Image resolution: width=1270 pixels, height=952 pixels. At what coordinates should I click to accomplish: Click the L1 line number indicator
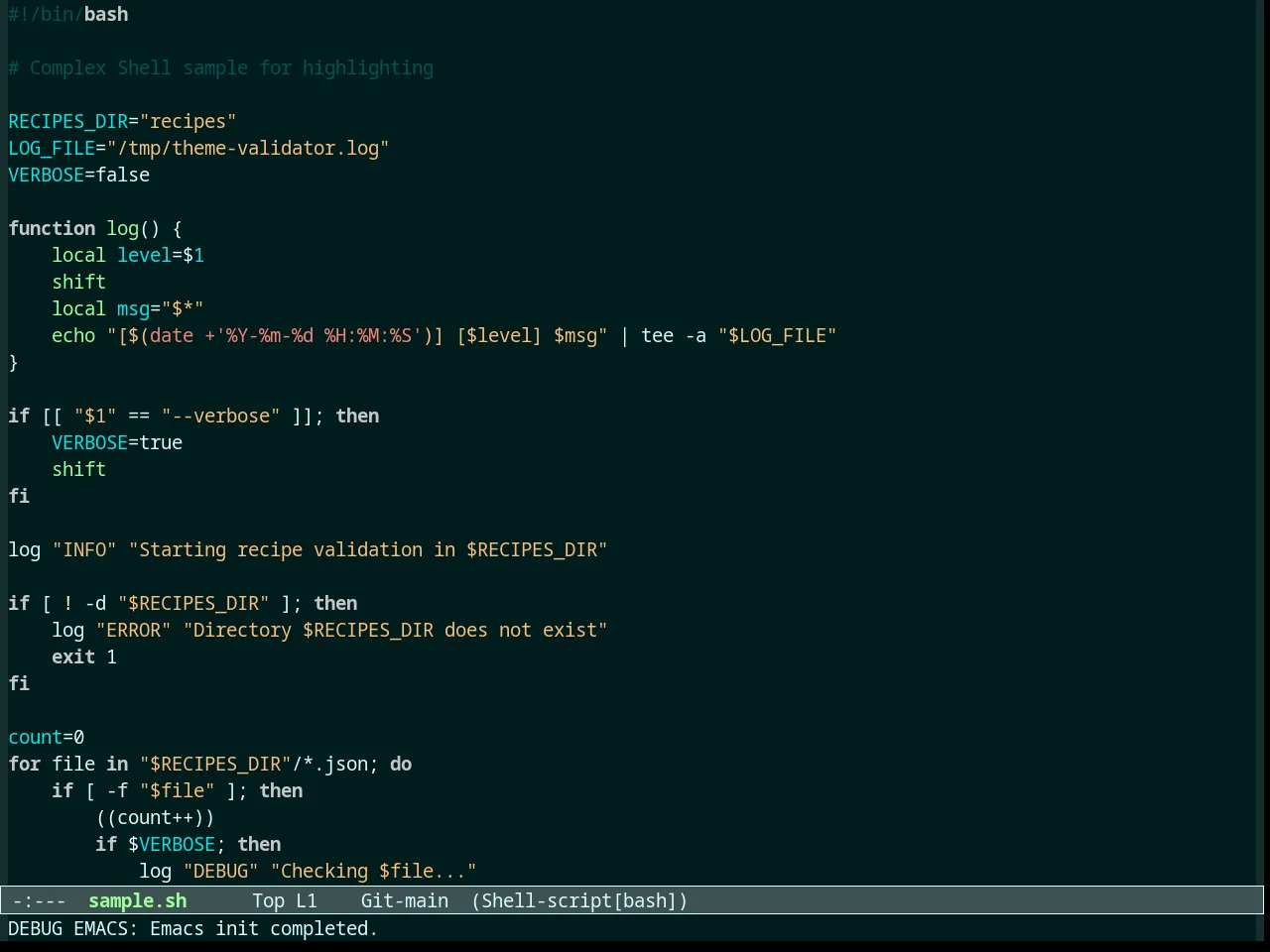click(307, 900)
